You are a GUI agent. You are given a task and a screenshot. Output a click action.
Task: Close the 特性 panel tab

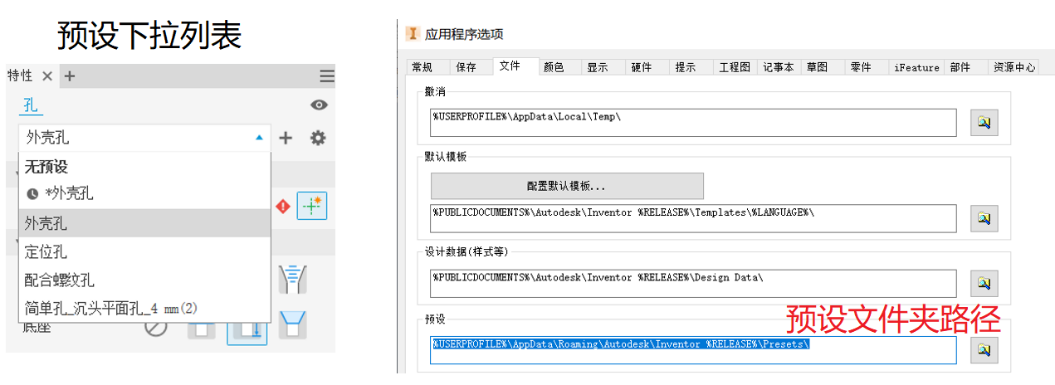[47, 76]
